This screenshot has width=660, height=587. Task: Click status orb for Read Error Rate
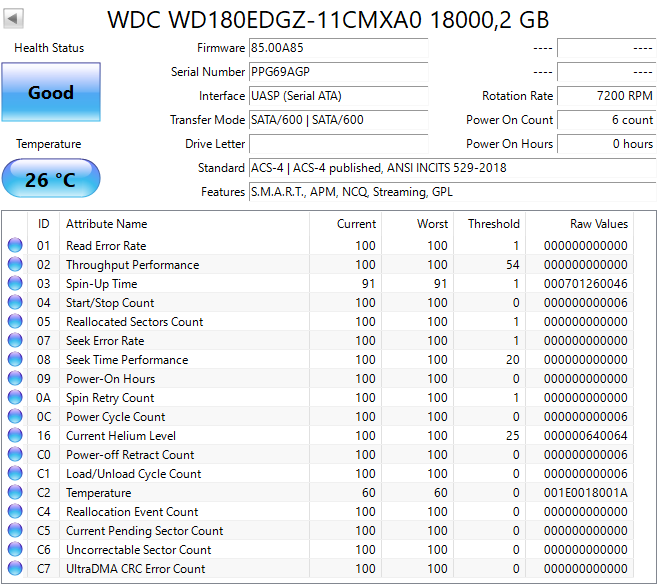coord(15,245)
